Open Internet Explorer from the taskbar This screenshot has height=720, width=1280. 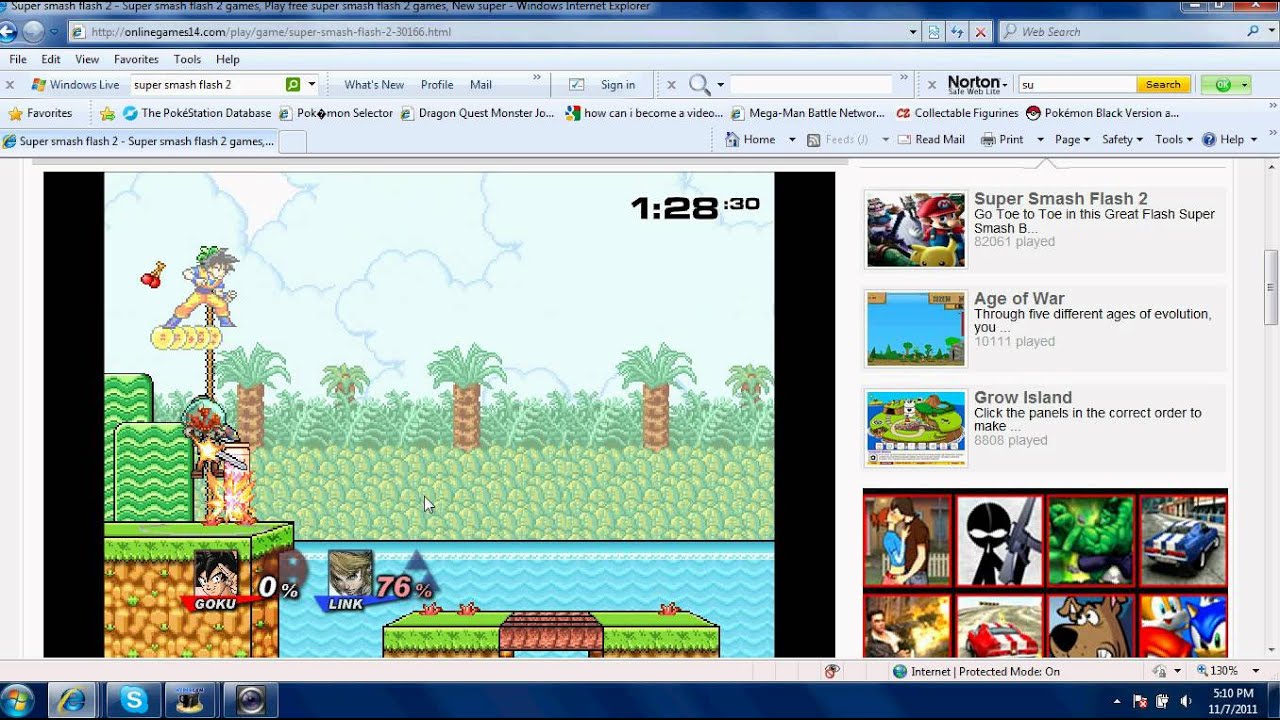pyautogui.click(x=72, y=701)
